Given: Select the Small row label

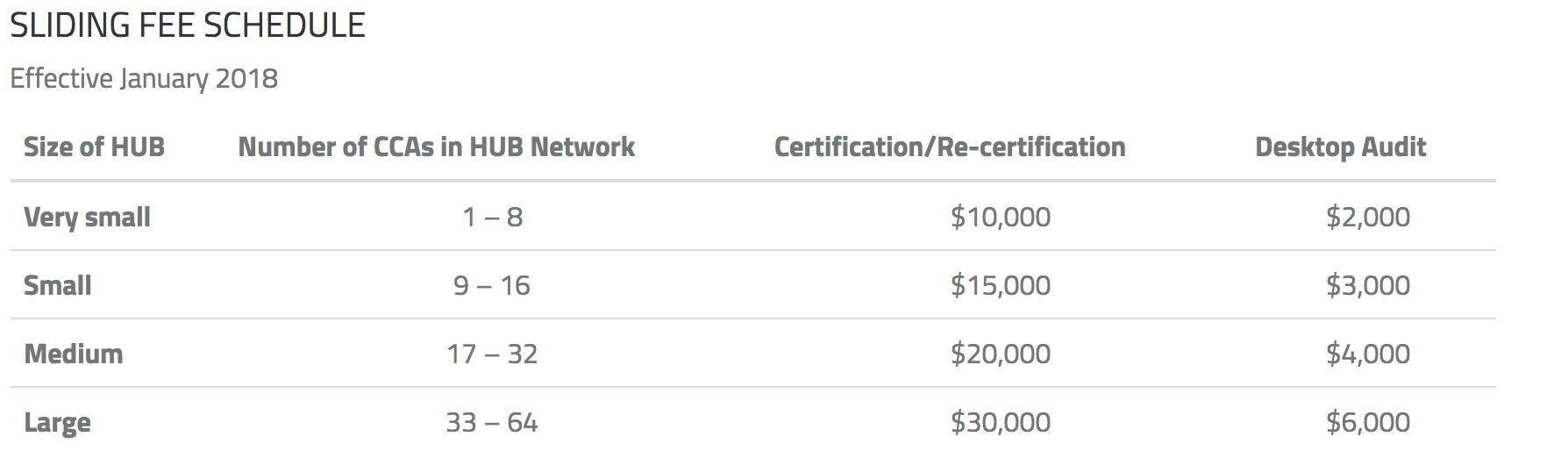Looking at the screenshot, I should click(58, 285).
